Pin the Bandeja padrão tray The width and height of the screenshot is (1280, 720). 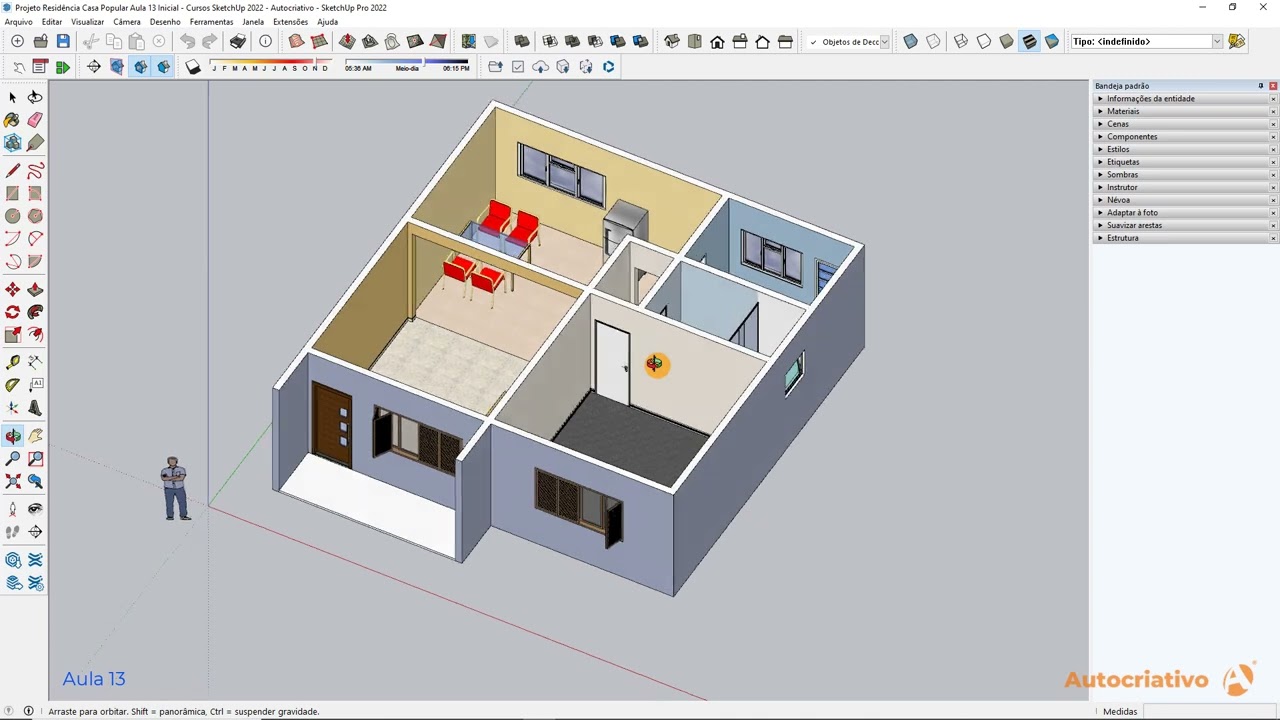click(x=1260, y=86)
